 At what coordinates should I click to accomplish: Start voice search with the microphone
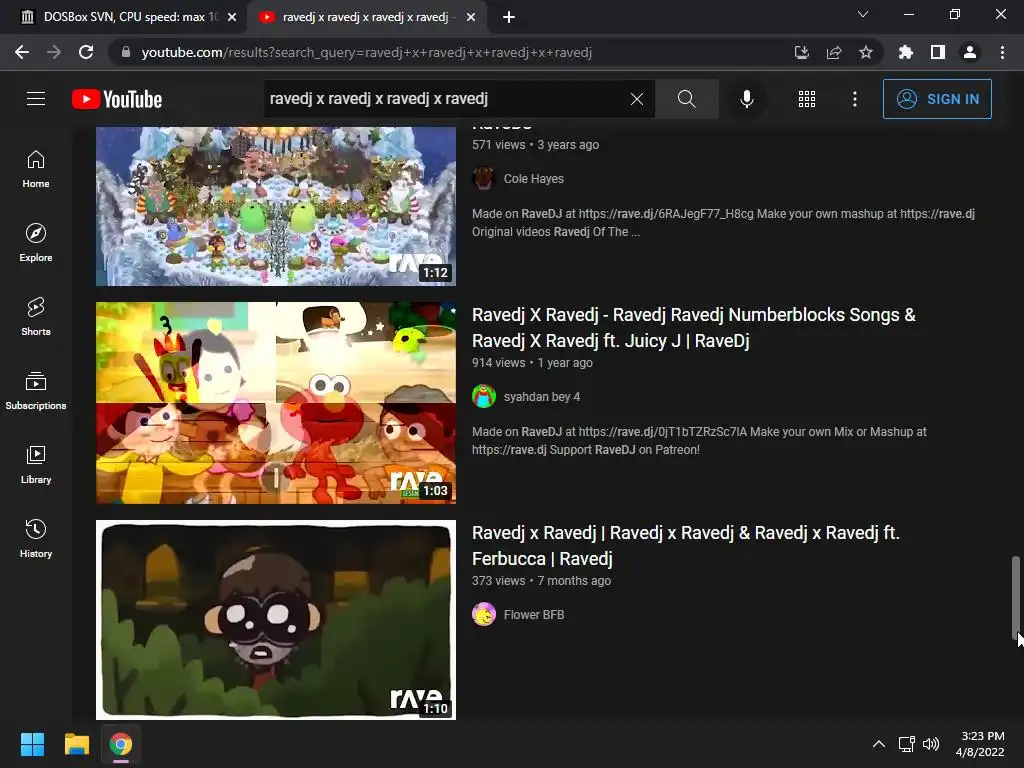(x=746, y=99)
